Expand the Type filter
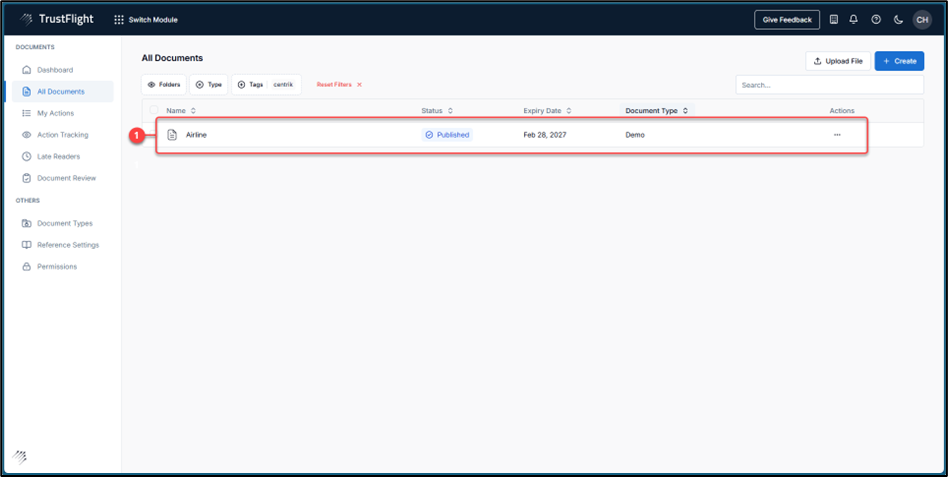The width and height of the screenshot is (948, 477). coord(209,85)
